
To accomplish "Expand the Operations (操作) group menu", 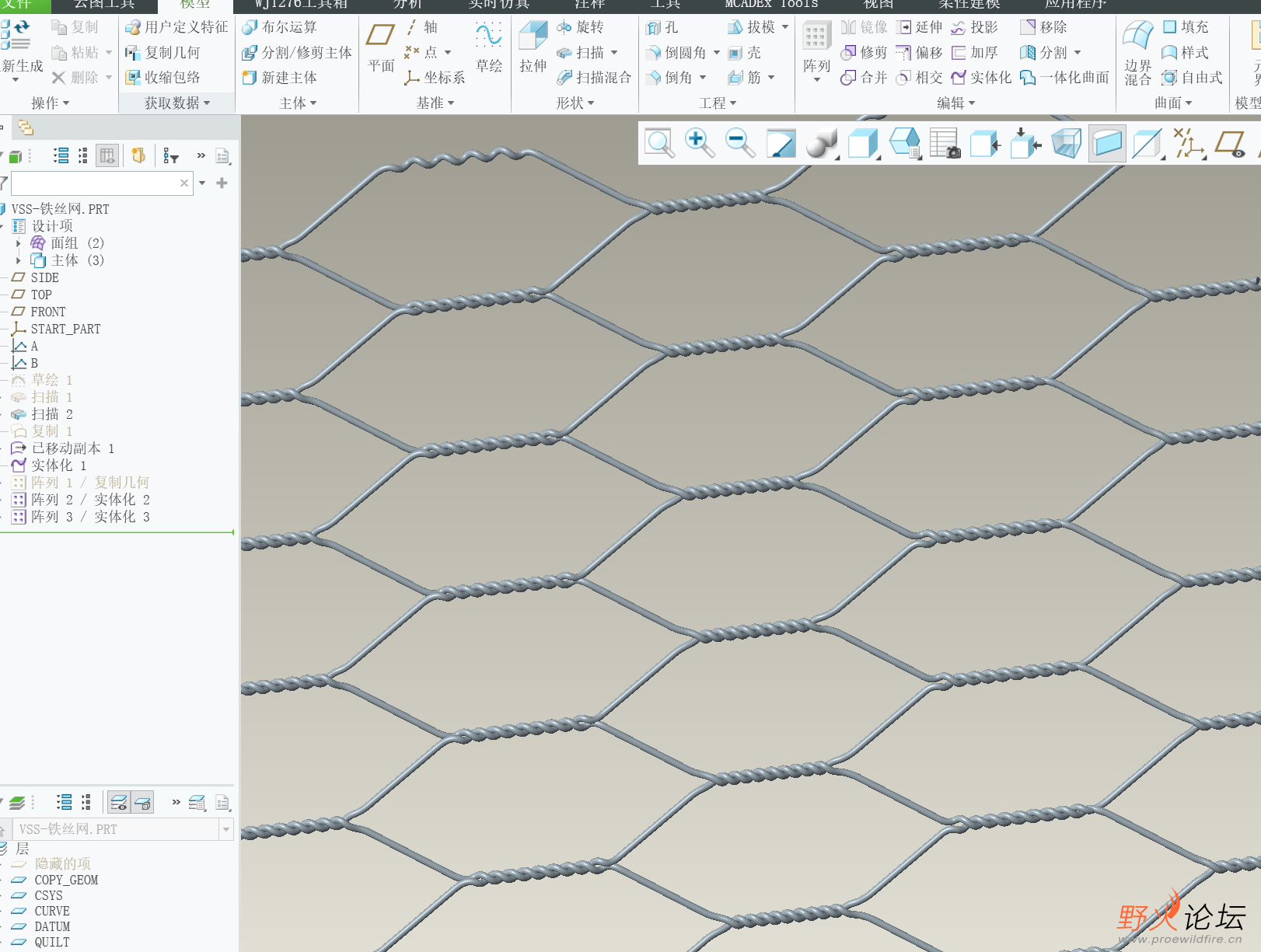I will [51, 103].
